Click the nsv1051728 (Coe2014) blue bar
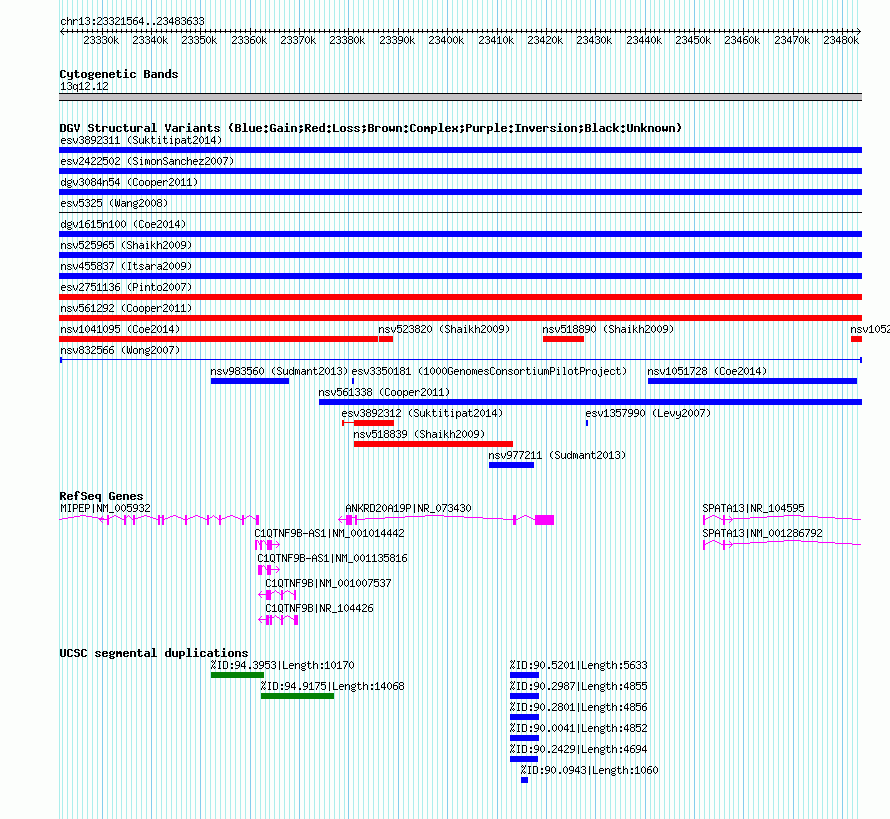Viewport: 890px width, 819px height. click(x=752, y=381)
